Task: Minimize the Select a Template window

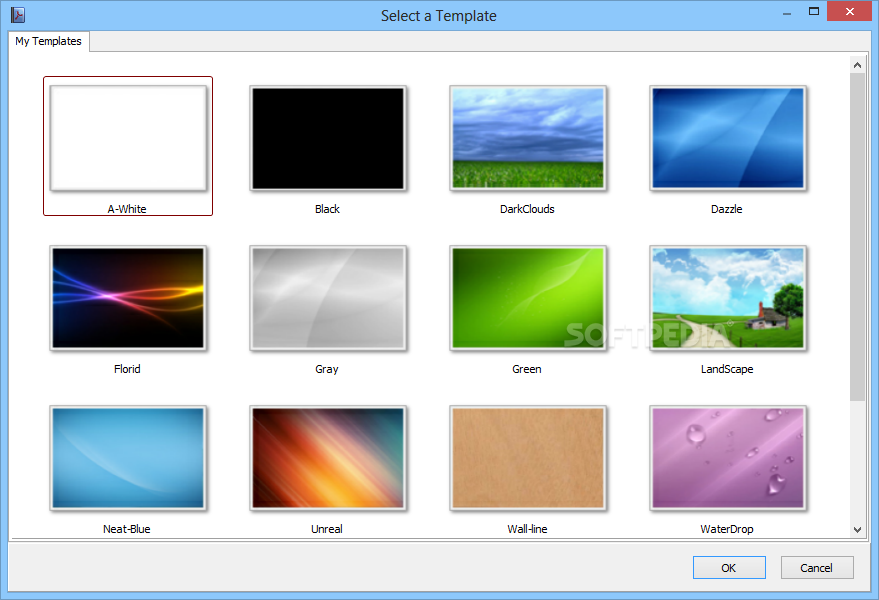Action: tap(787, 12)
